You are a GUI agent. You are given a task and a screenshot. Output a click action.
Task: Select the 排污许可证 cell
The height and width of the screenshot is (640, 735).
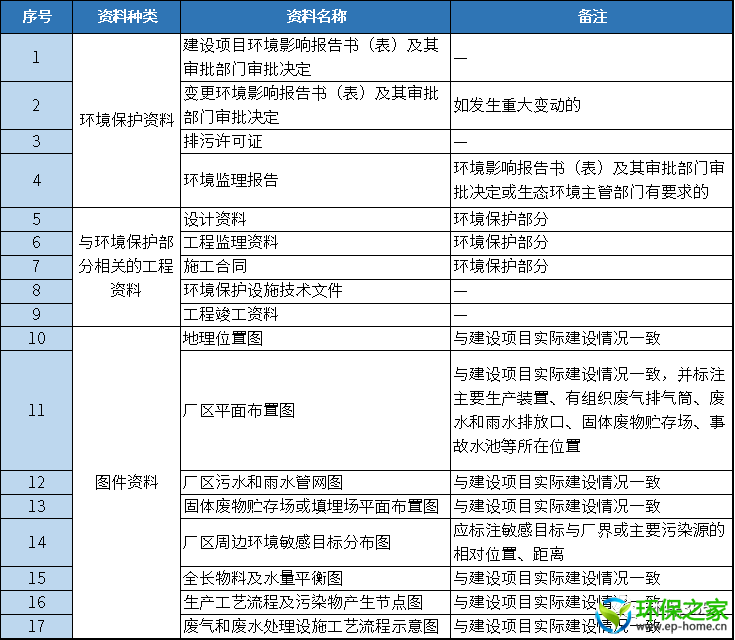[224, 141]
